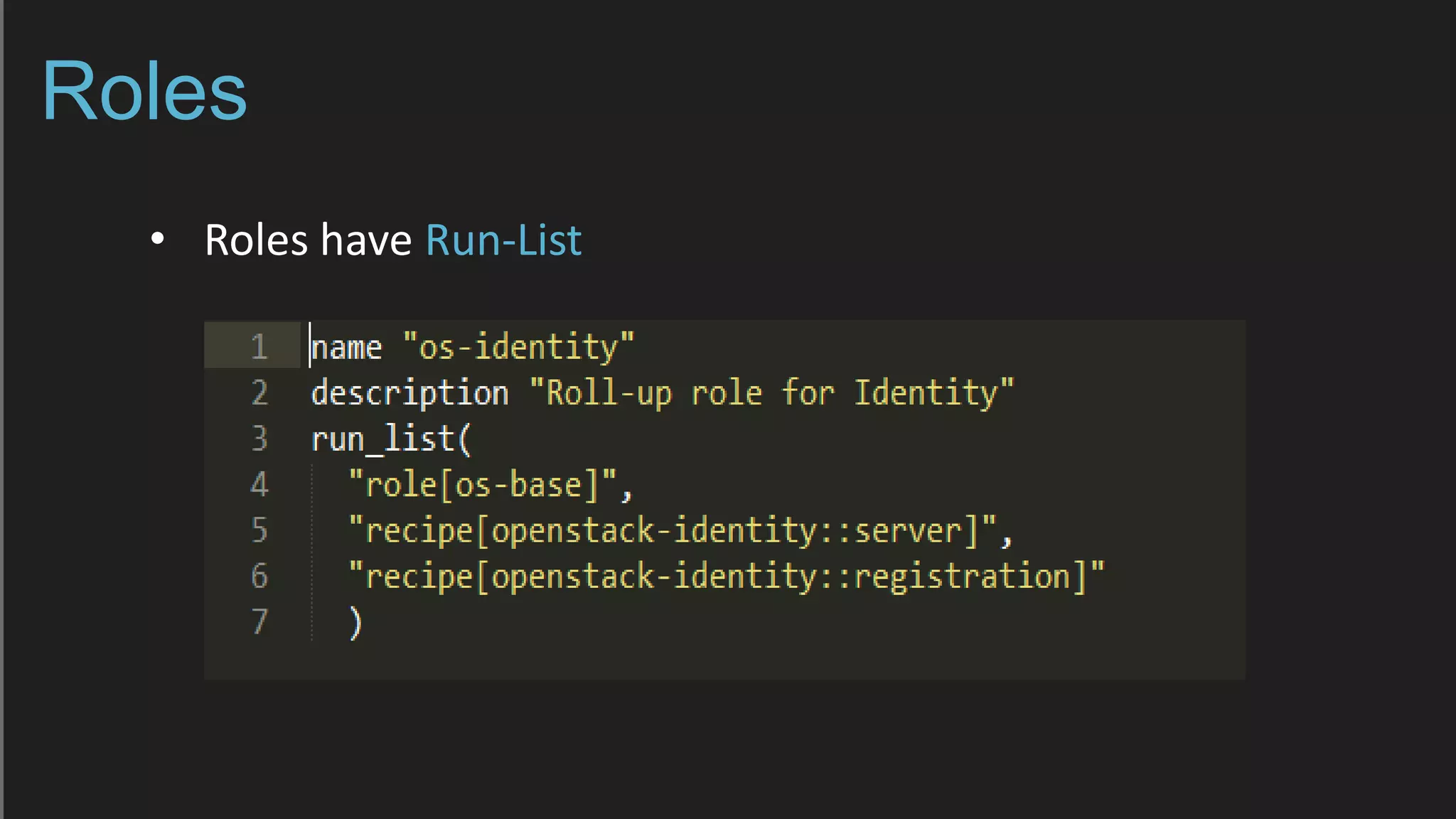Click line number 3 in the code gutter

tap(259, 438)
